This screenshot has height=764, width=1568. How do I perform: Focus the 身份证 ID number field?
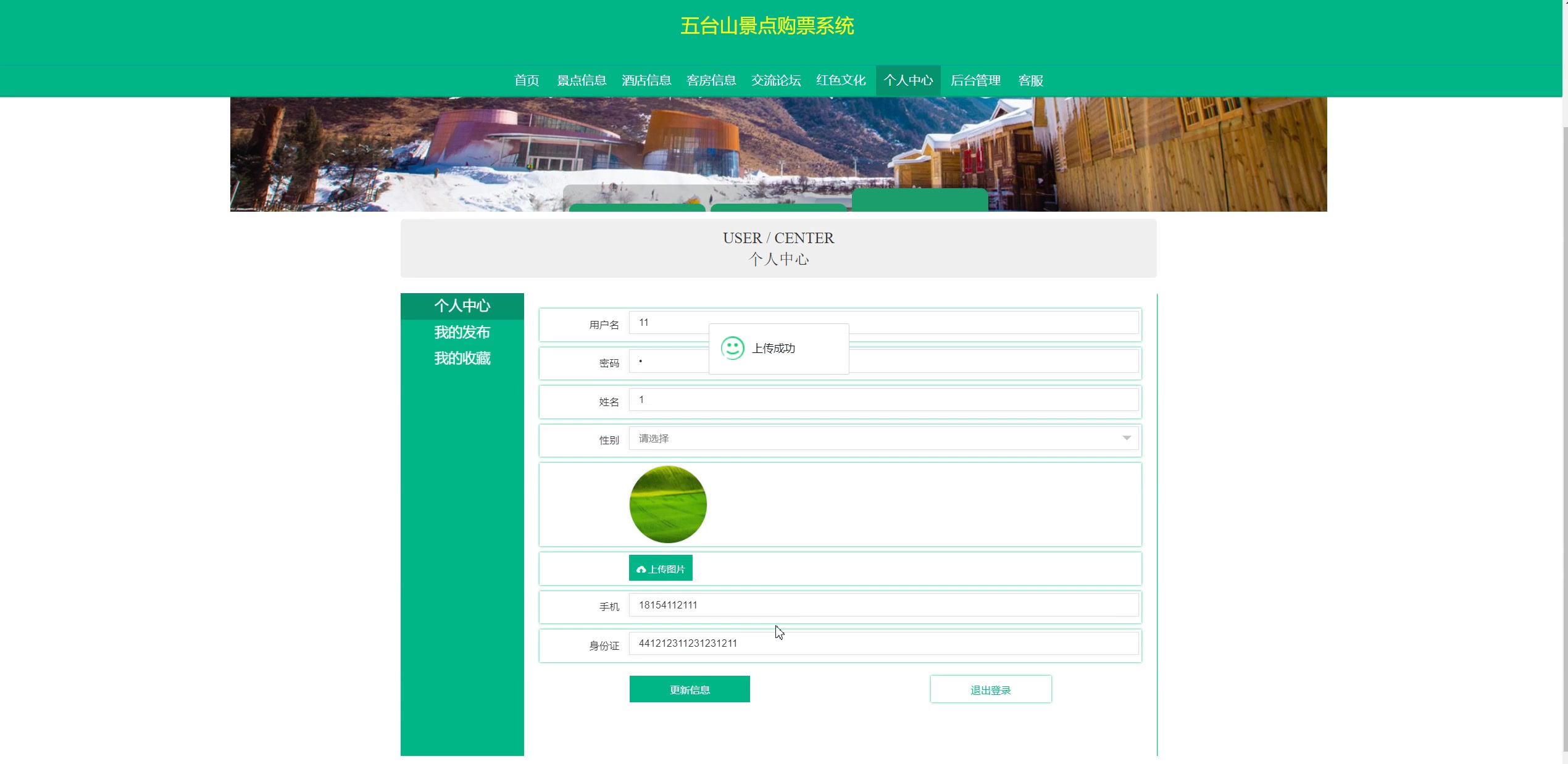(x=883, y=643)
